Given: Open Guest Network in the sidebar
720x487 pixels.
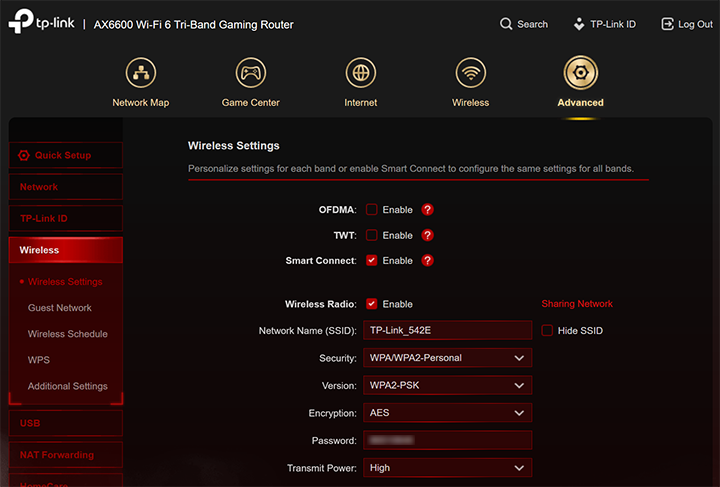Looking at the screenshot, I should pyautogui.click(x=60, y=308).
